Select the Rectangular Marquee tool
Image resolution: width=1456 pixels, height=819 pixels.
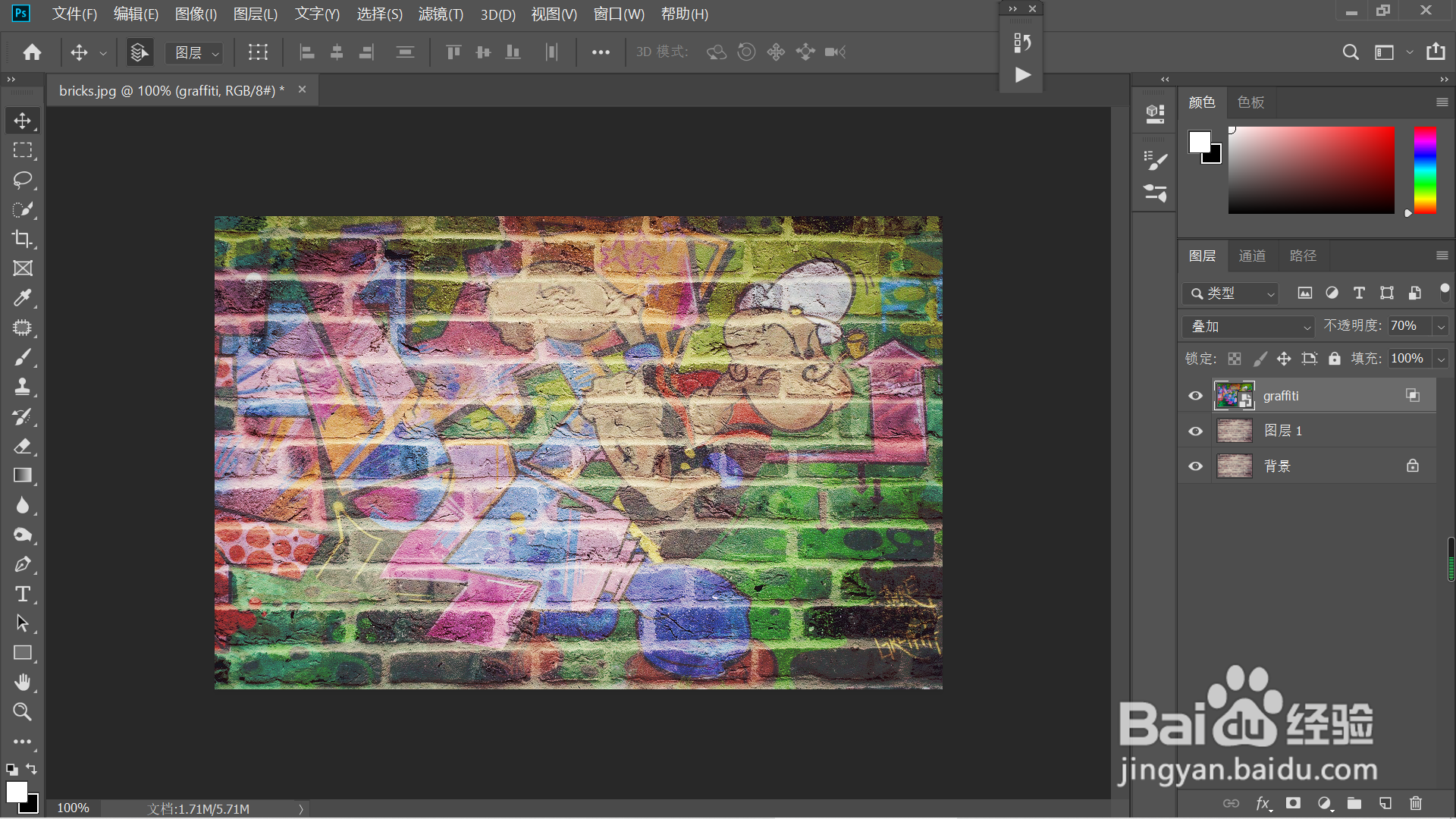(23, 150)
